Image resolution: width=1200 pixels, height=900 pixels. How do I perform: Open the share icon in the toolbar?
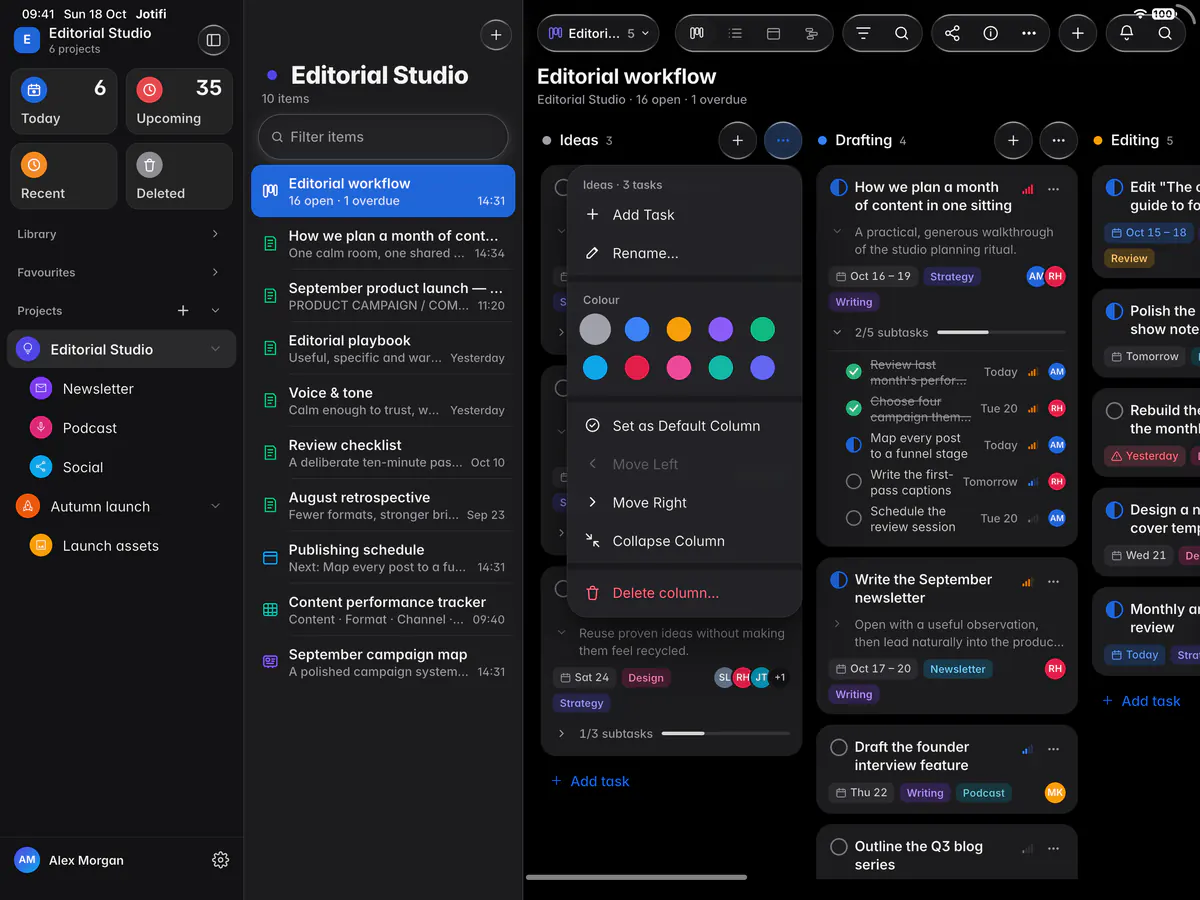pos(952,33)
